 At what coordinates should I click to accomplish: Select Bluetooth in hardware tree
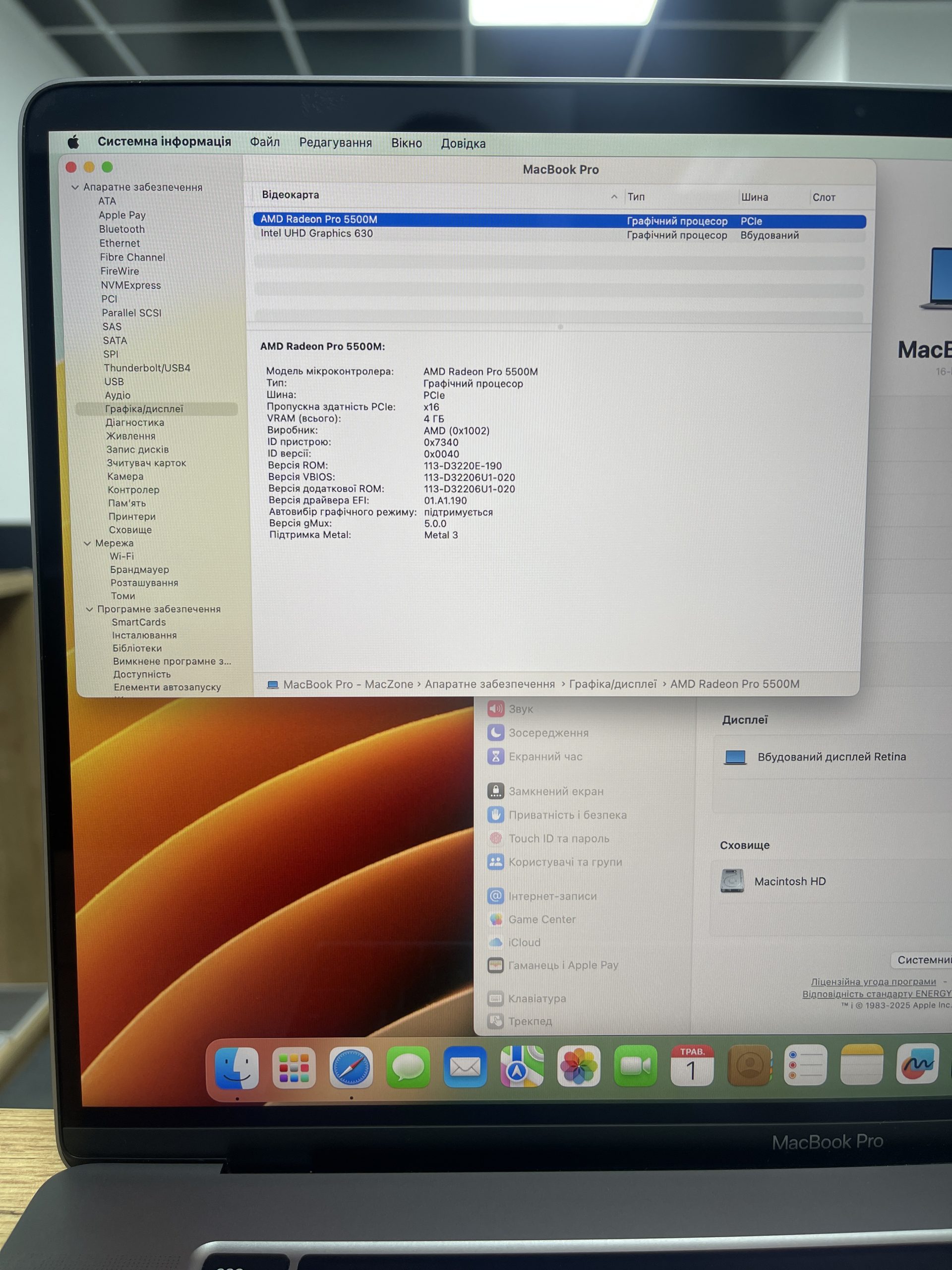[x=121, y=229]
